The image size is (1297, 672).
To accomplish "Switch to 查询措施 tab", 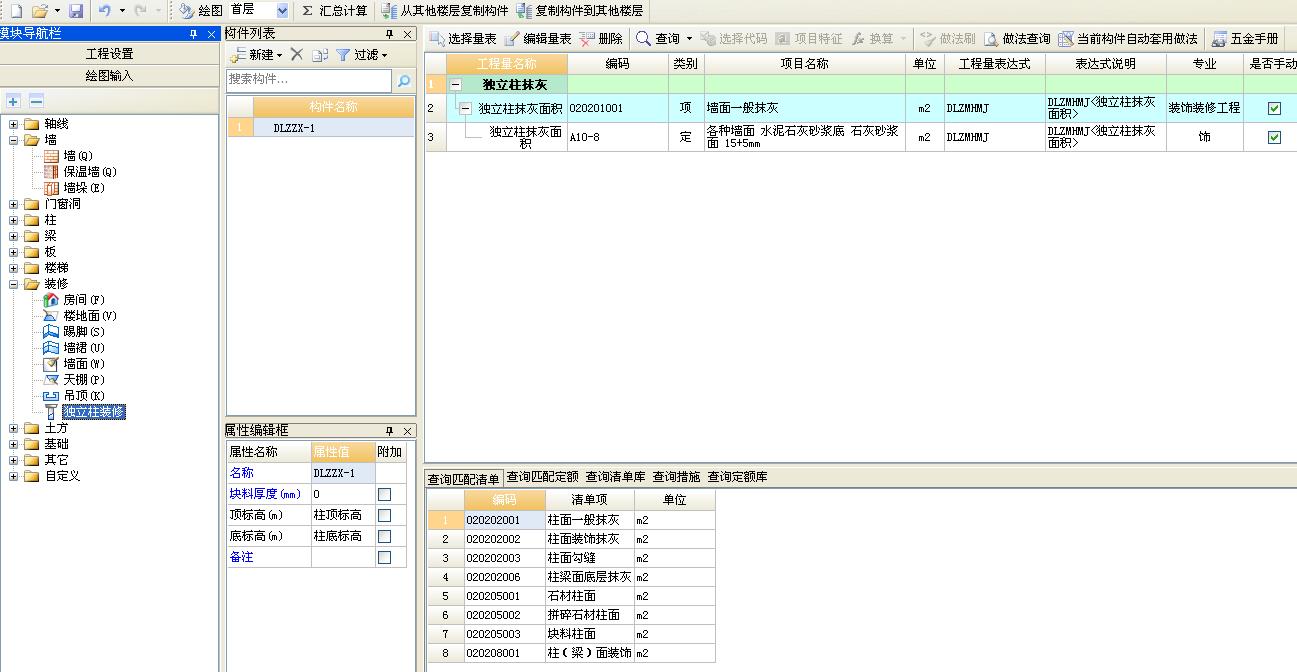I will (676, 477).
